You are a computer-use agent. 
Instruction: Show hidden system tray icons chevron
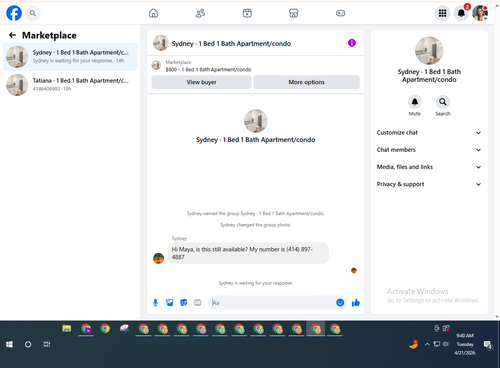(427, 344)
